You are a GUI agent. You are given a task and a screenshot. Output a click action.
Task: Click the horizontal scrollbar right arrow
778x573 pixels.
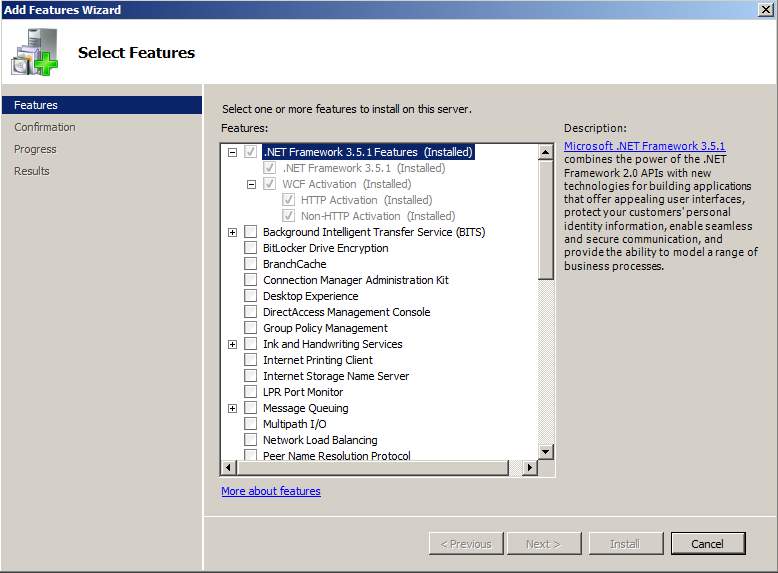pyautogui.click(x=530, y=468)
